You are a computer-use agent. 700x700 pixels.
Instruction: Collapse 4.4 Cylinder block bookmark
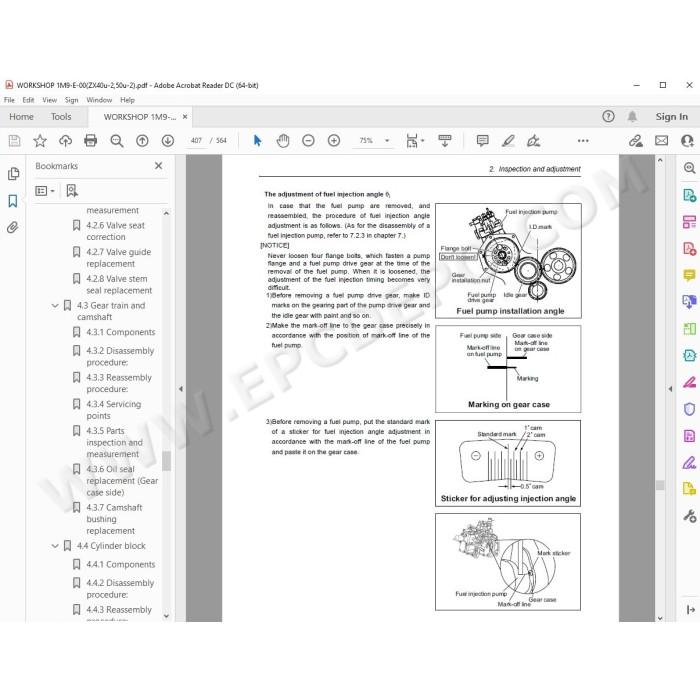(x=55, y=546)
